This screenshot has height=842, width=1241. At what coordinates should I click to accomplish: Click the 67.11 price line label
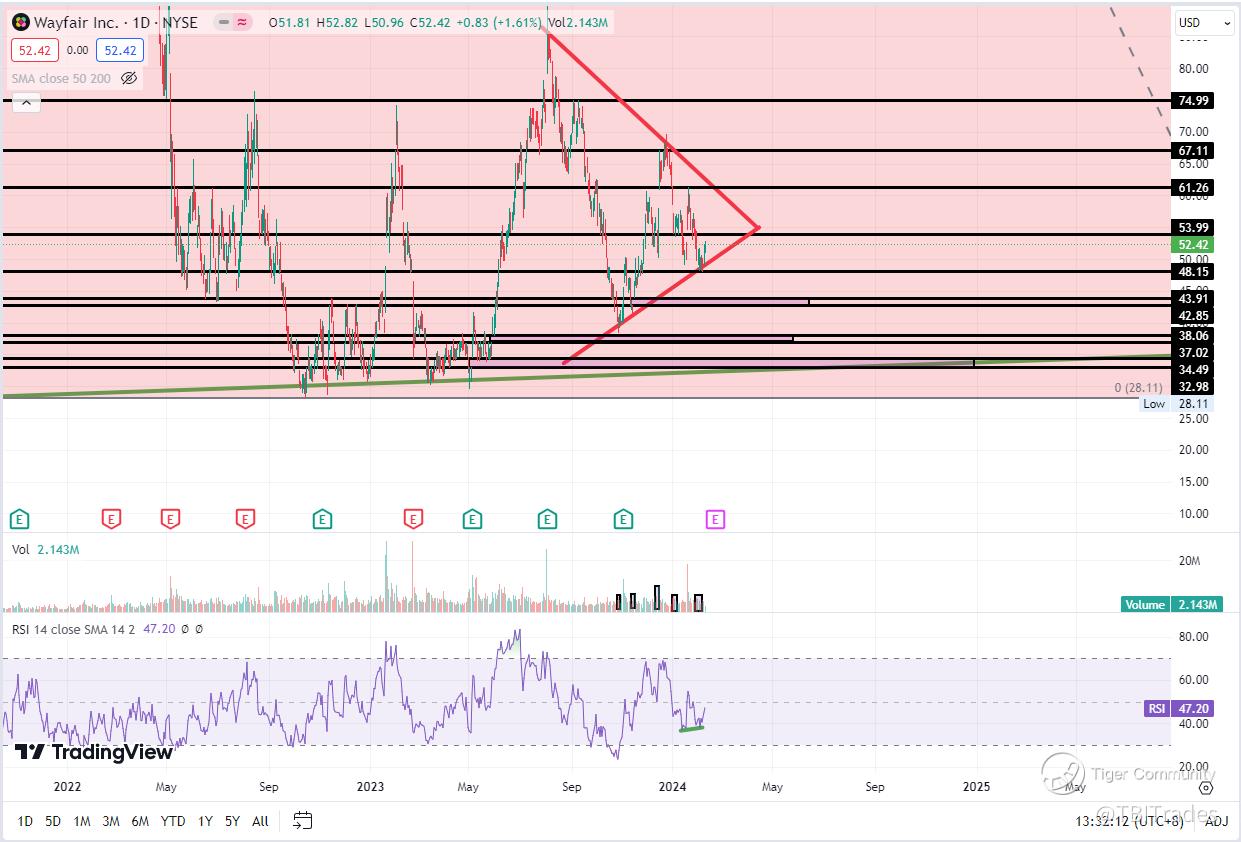1194,150
